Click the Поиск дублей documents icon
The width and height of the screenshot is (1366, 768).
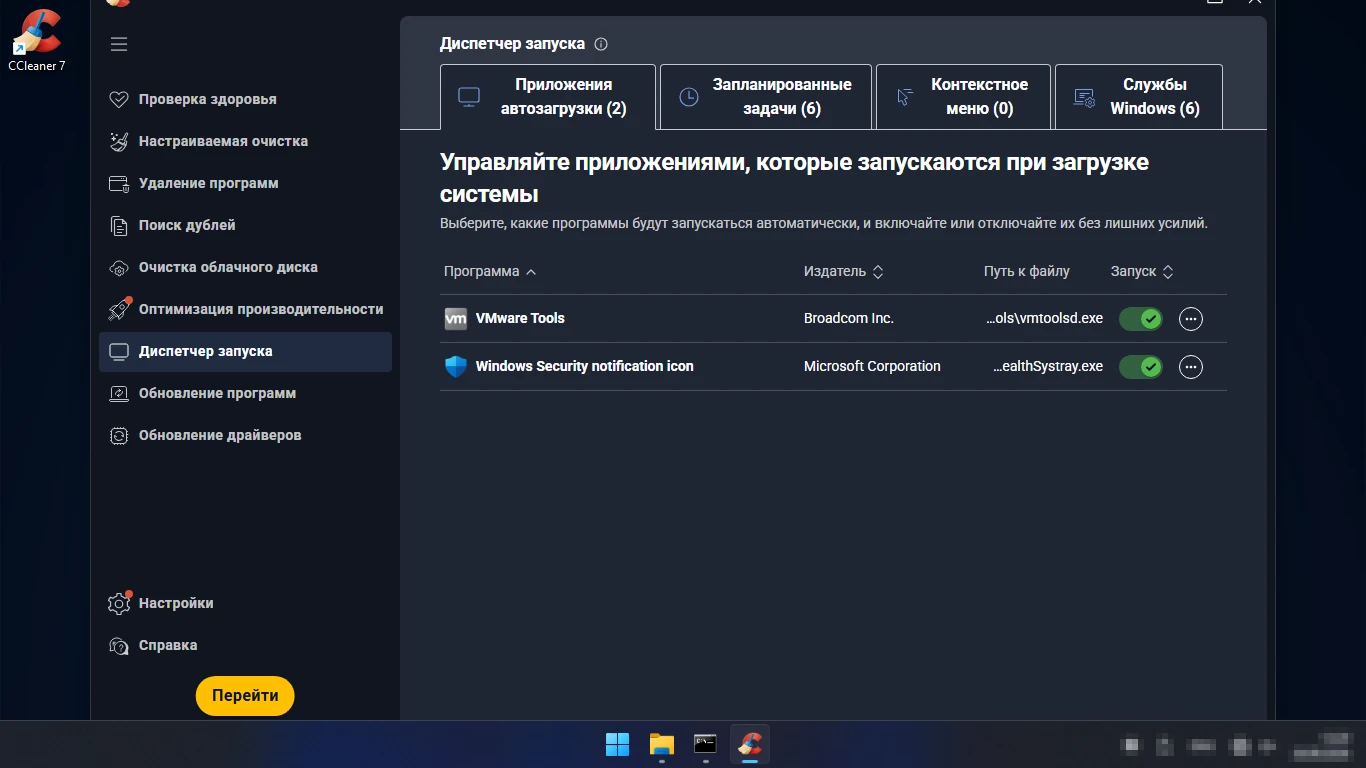coord(119,225)
